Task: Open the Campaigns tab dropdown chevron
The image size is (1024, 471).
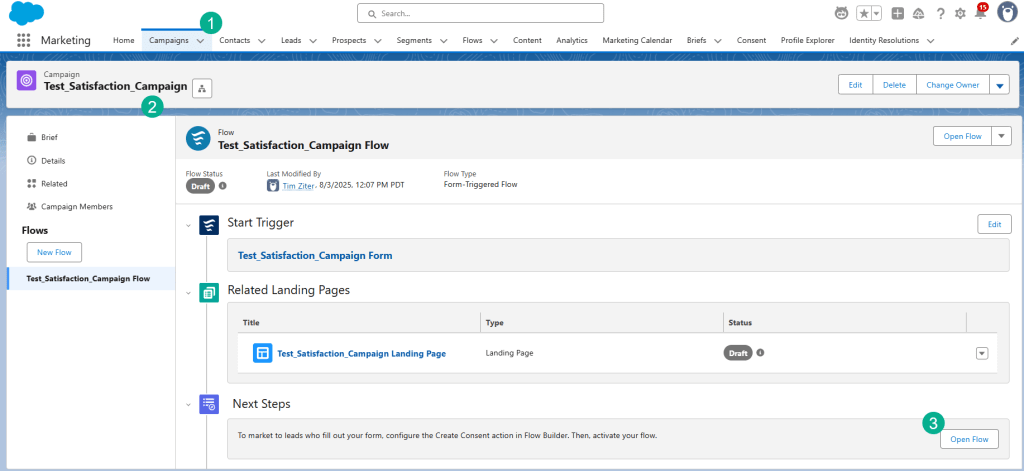Action: (200, 40)
